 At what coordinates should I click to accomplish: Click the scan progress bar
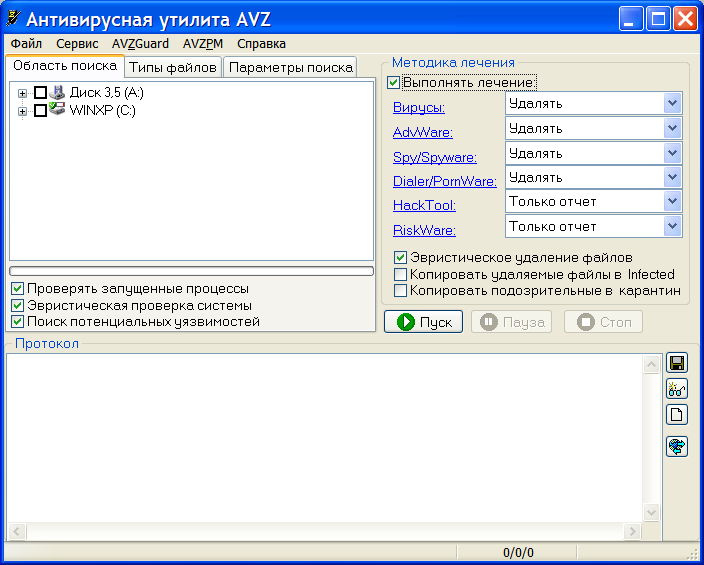point(191,271)
